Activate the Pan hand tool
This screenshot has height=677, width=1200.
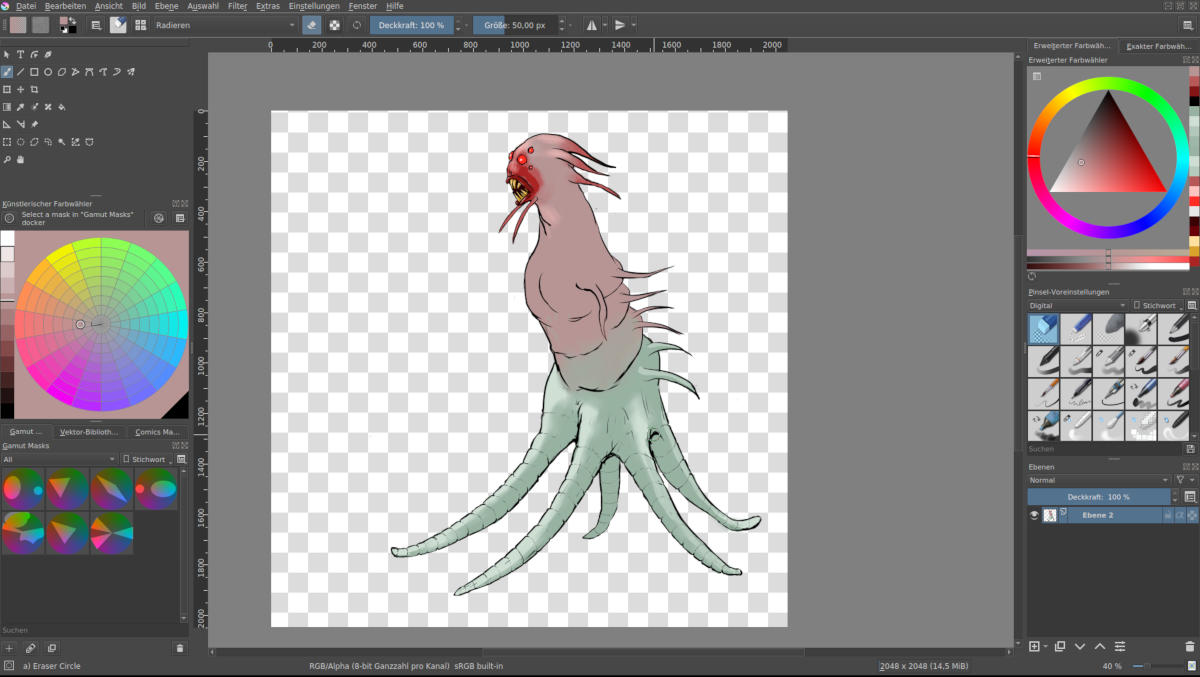tap(20, 159)
